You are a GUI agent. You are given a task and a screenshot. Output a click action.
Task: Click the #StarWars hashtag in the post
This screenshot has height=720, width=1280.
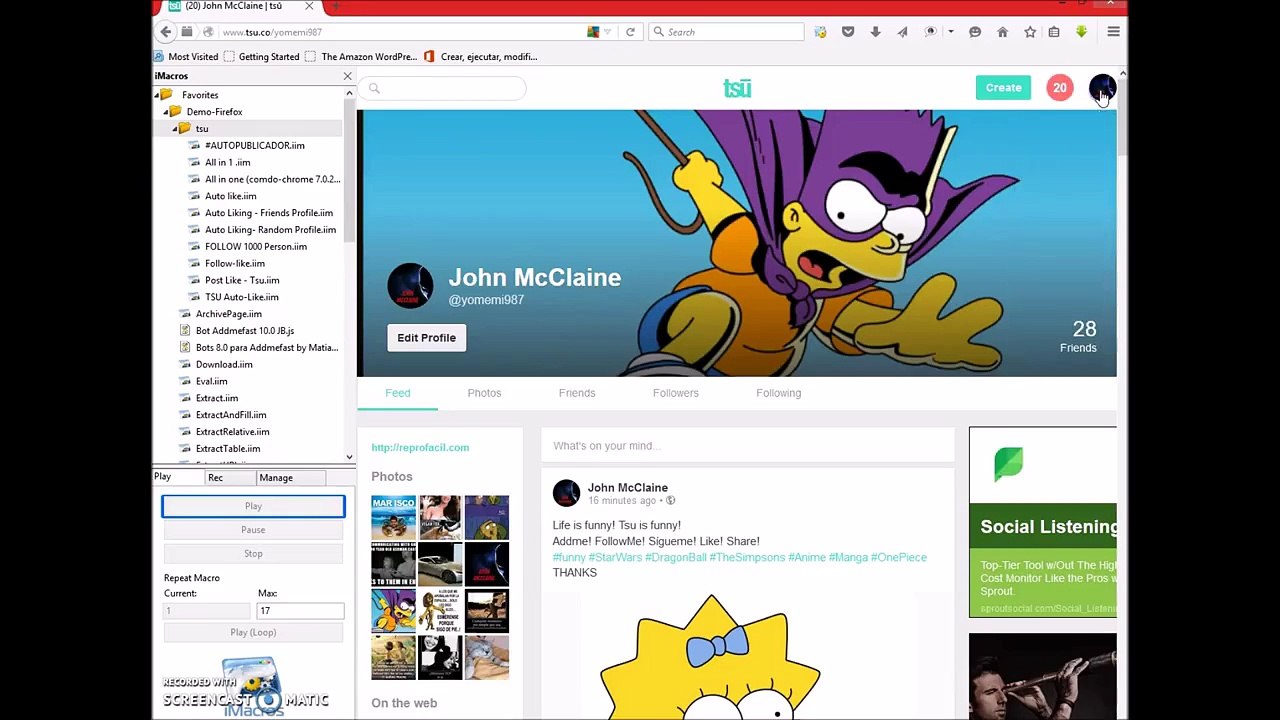tap(615, 557)
